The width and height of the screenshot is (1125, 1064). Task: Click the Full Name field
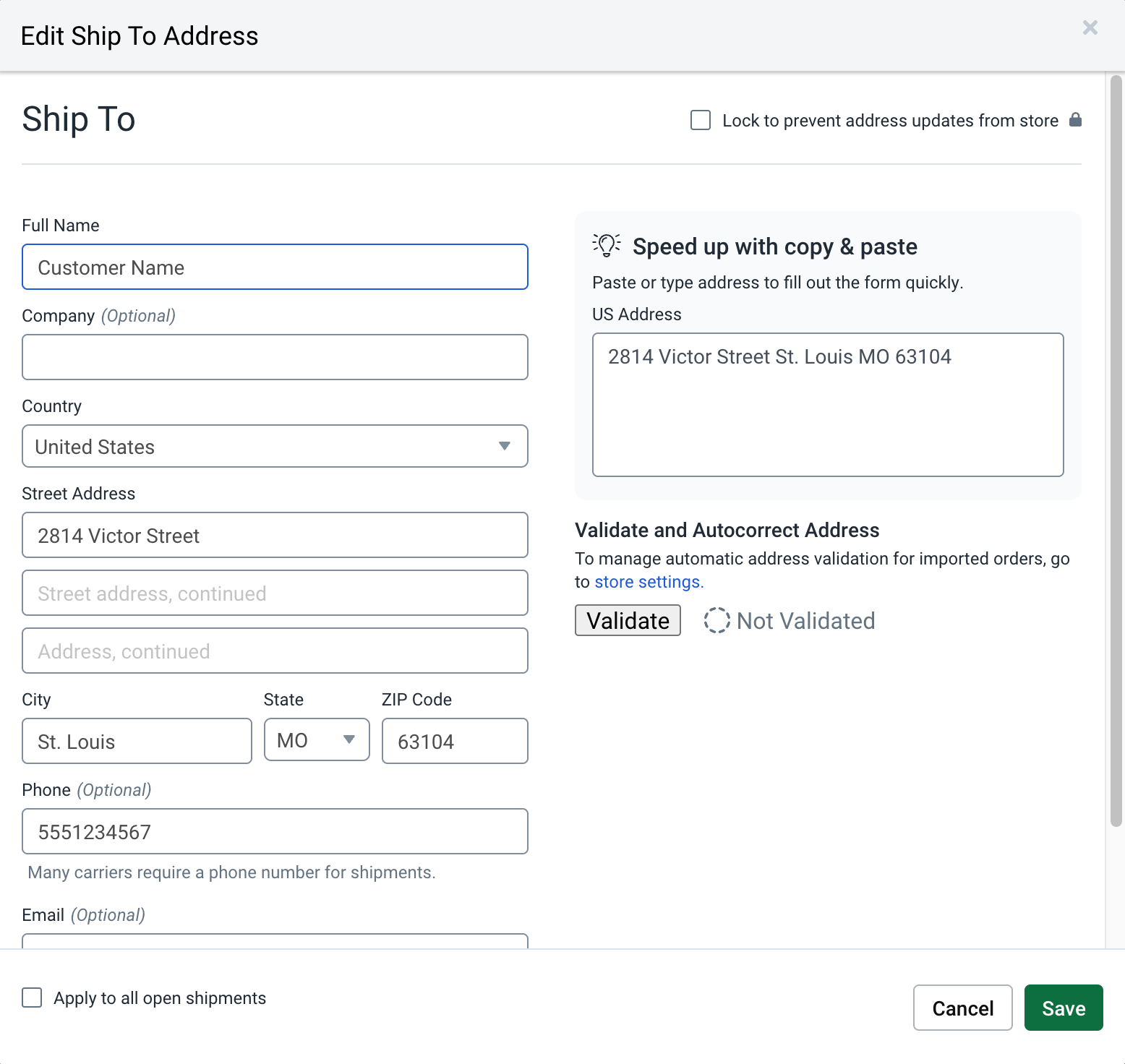(x=275, y=267)
